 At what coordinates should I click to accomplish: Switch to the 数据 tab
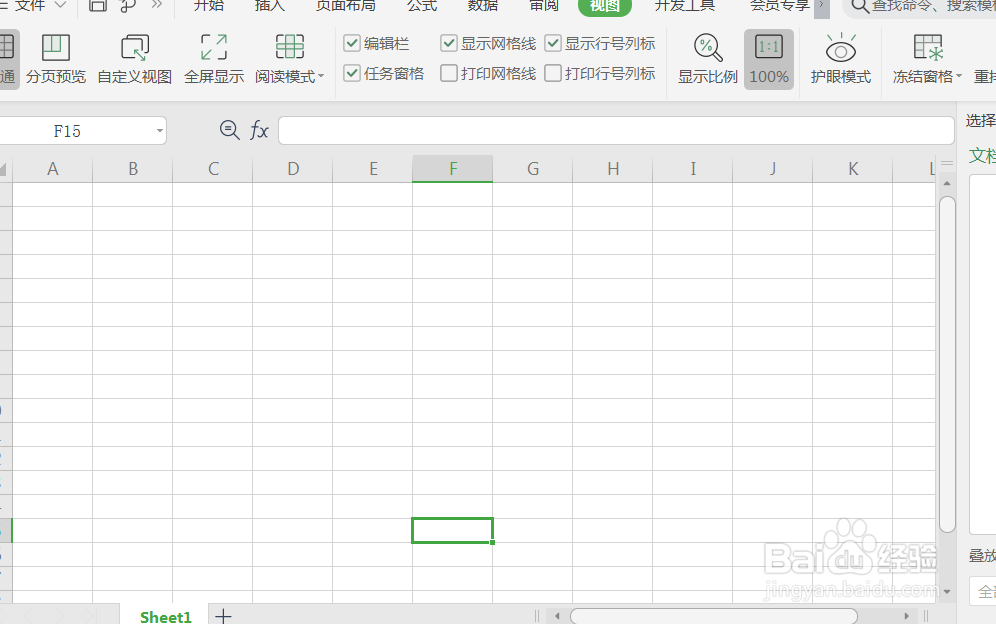(x=483, y=6)
